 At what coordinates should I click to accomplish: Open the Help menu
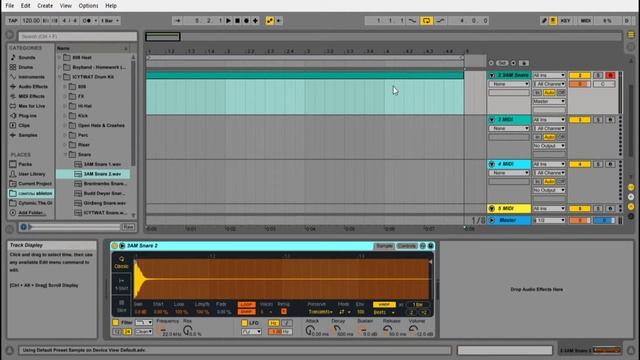click(x=111, y=6)
